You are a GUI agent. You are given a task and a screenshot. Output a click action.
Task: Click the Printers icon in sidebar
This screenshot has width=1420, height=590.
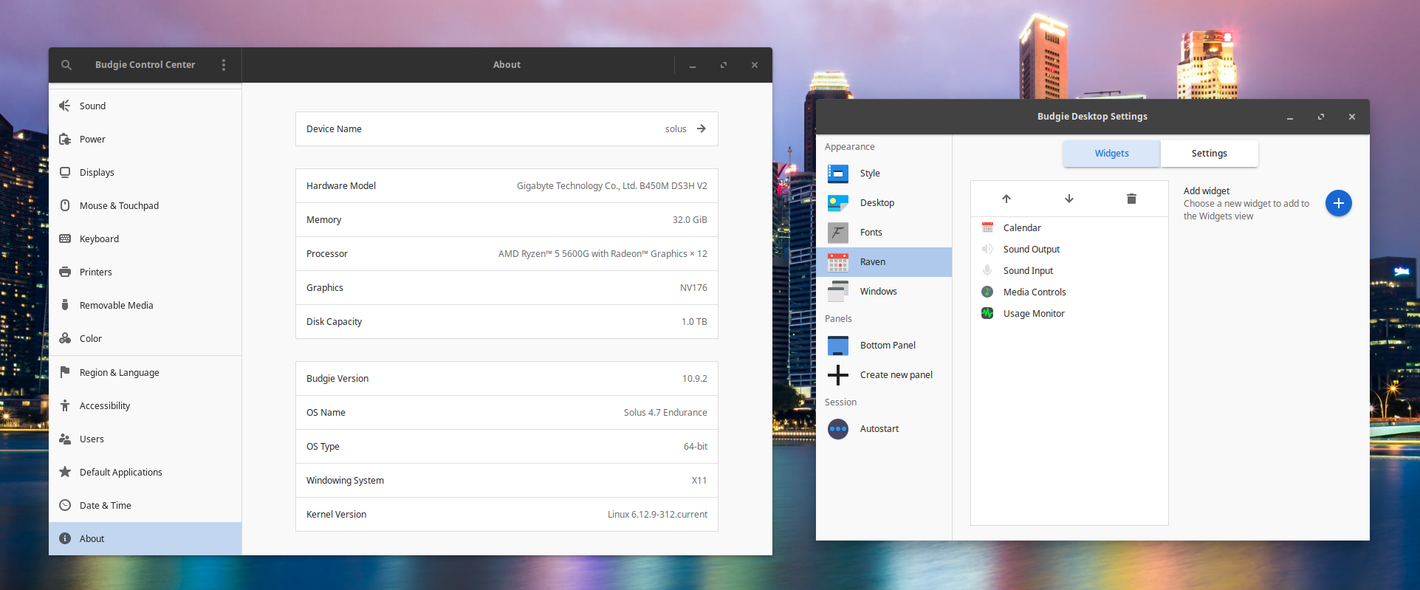tap(65, 272)
